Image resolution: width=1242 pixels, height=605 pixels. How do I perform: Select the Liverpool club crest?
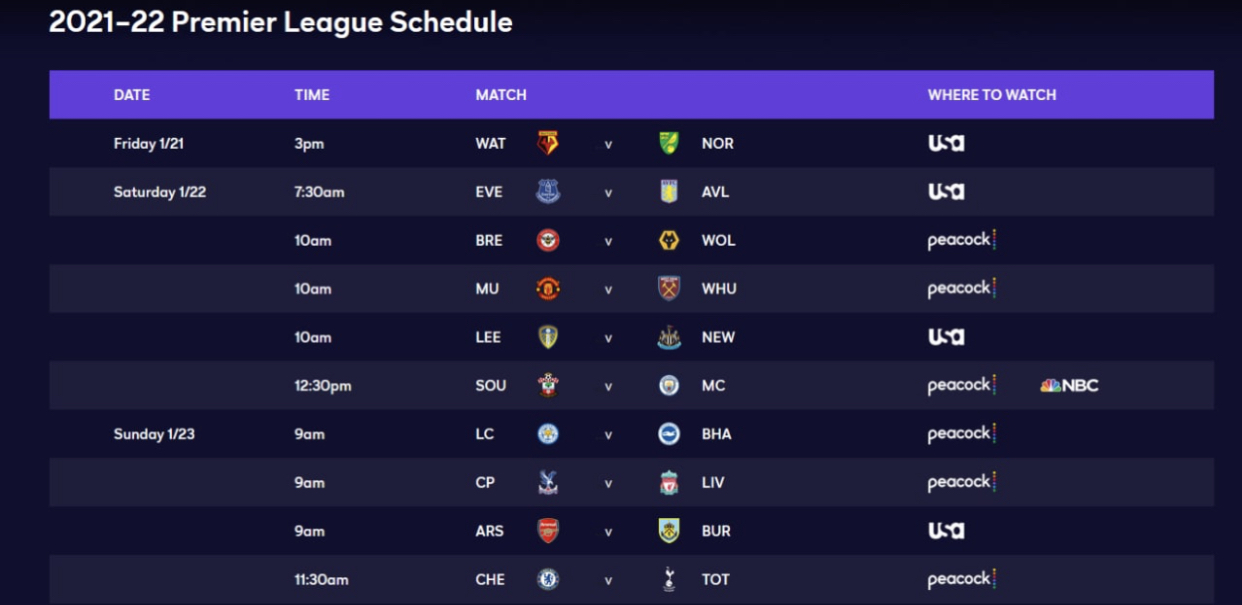tap(669, 483)
